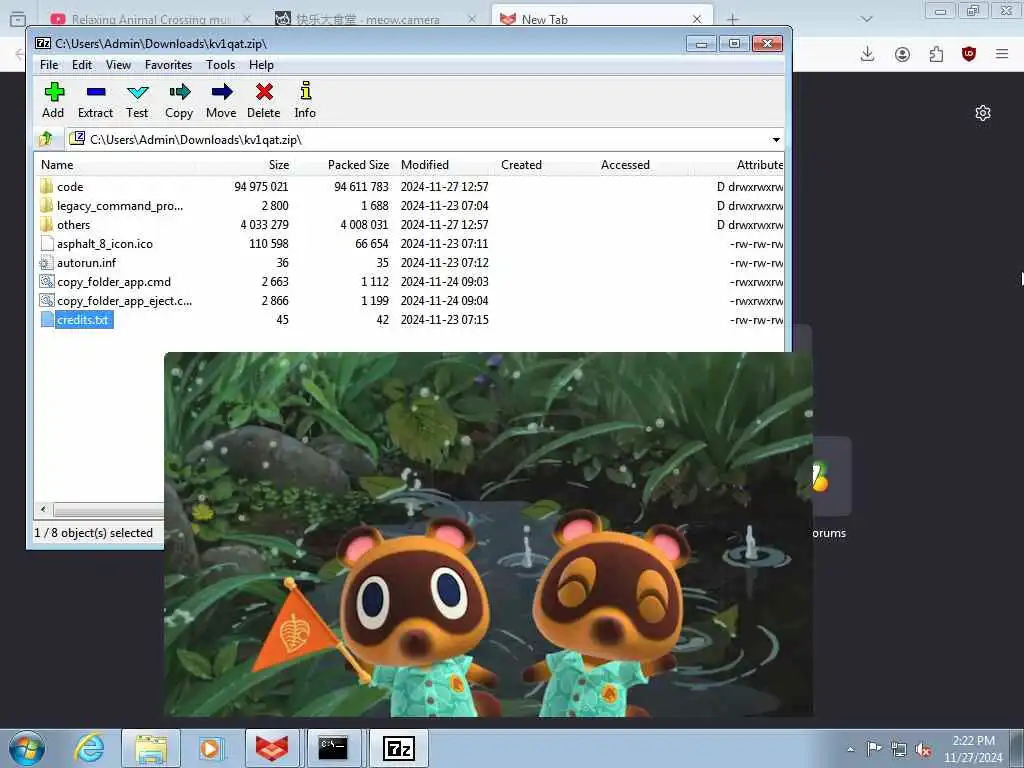Switch to 7-Zip taskbar icon
1024x768 pixels.
click(399, 748)
